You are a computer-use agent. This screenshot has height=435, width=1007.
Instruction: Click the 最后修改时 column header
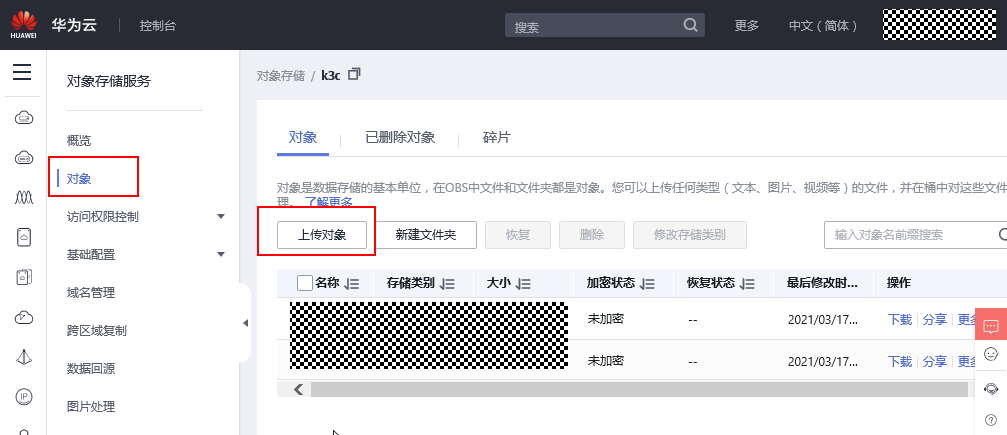(x=821, y=283)
